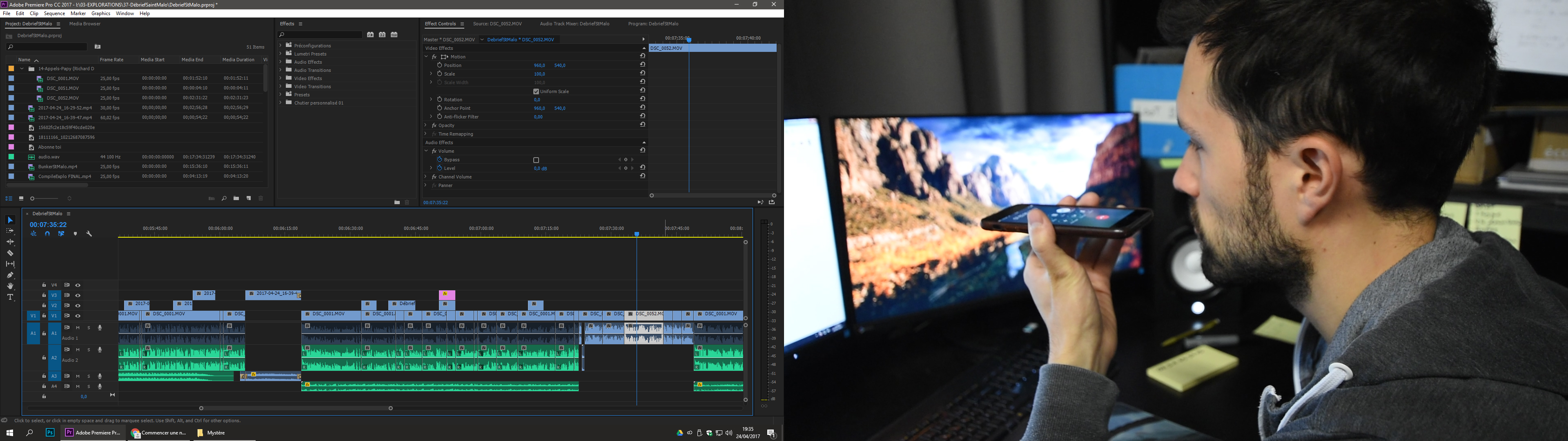The height and width of the screenshot is (441, 1568).
Task: Select DSC_0052.MOV in project bin
Action: tap(63, 98)
